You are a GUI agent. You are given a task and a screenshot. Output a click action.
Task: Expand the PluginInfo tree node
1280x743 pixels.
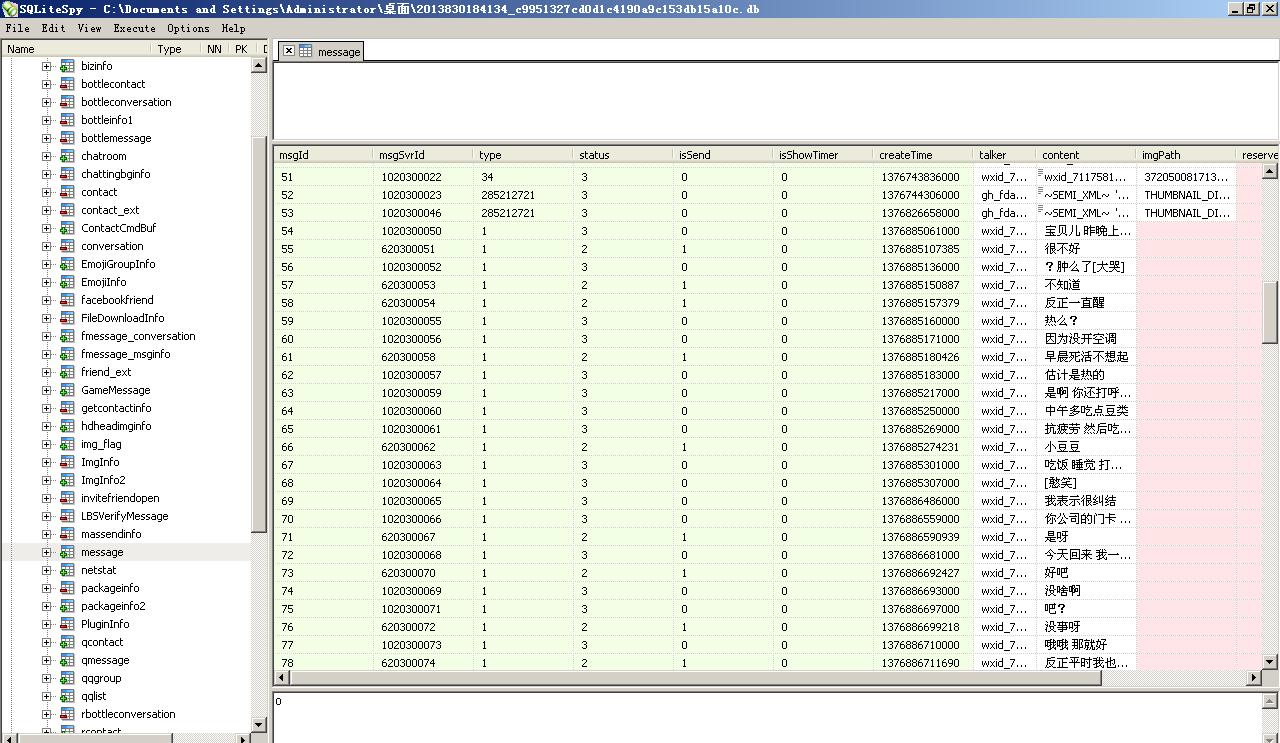pos(46,624)
